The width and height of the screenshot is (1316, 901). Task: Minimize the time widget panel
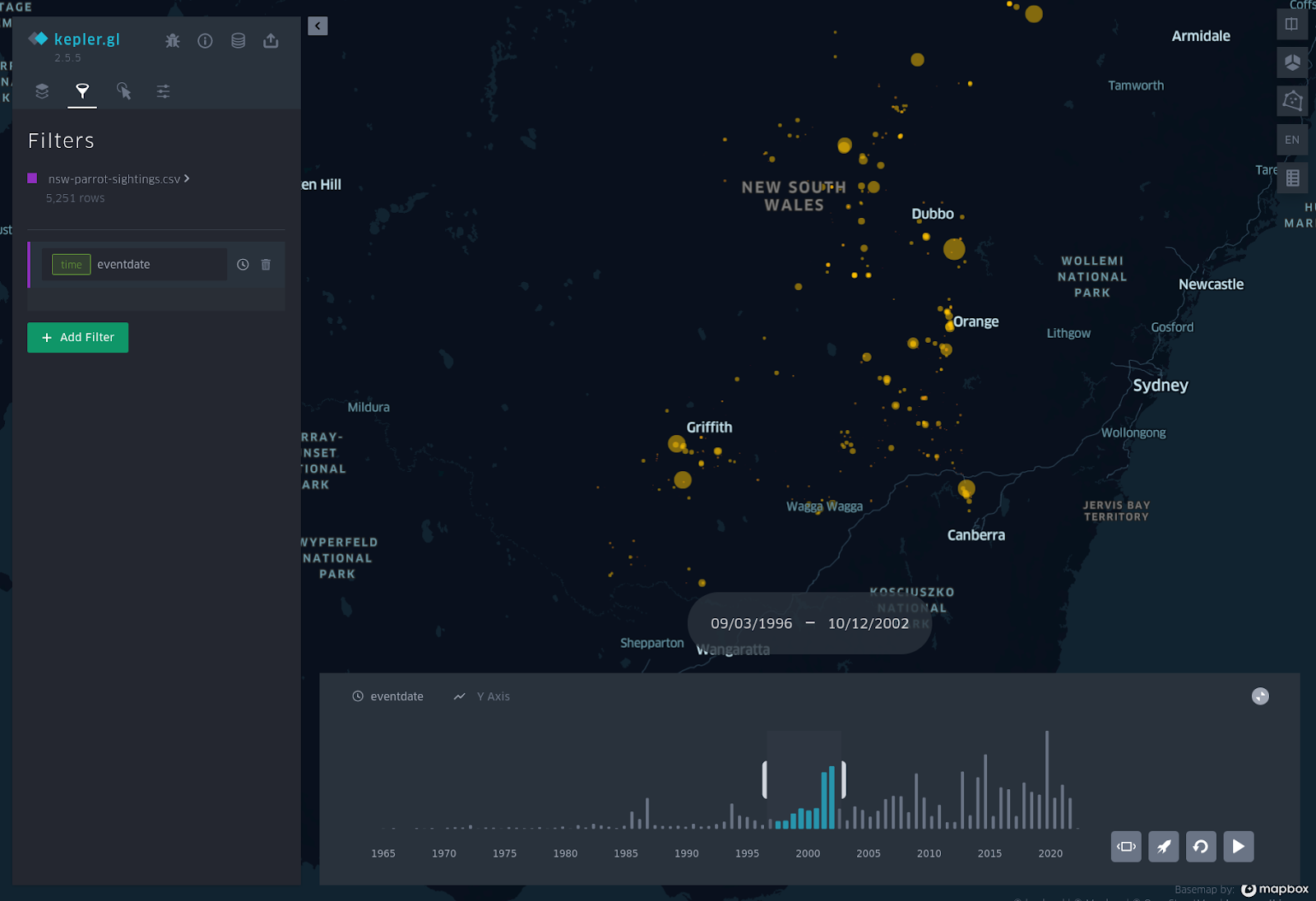(x=1260, y=696)
